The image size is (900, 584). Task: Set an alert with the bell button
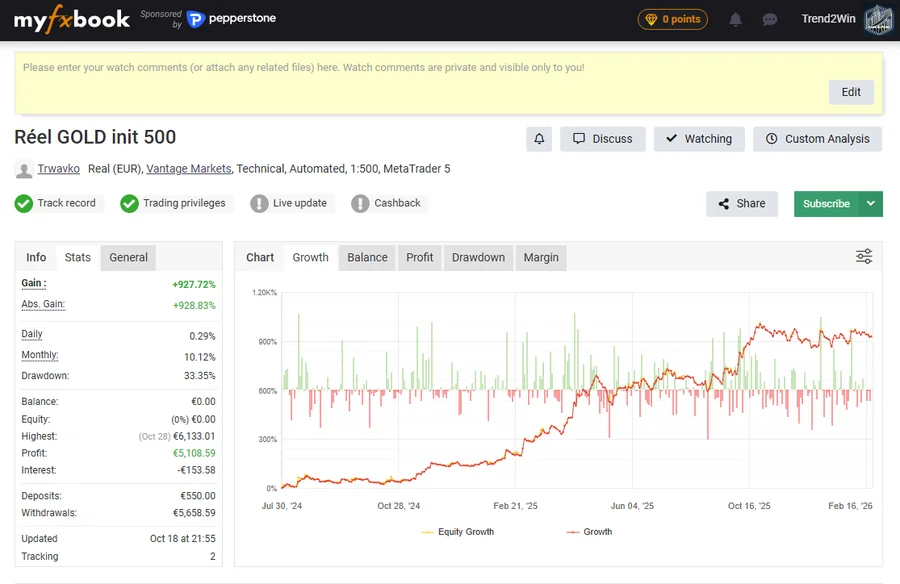click(539, 139)
